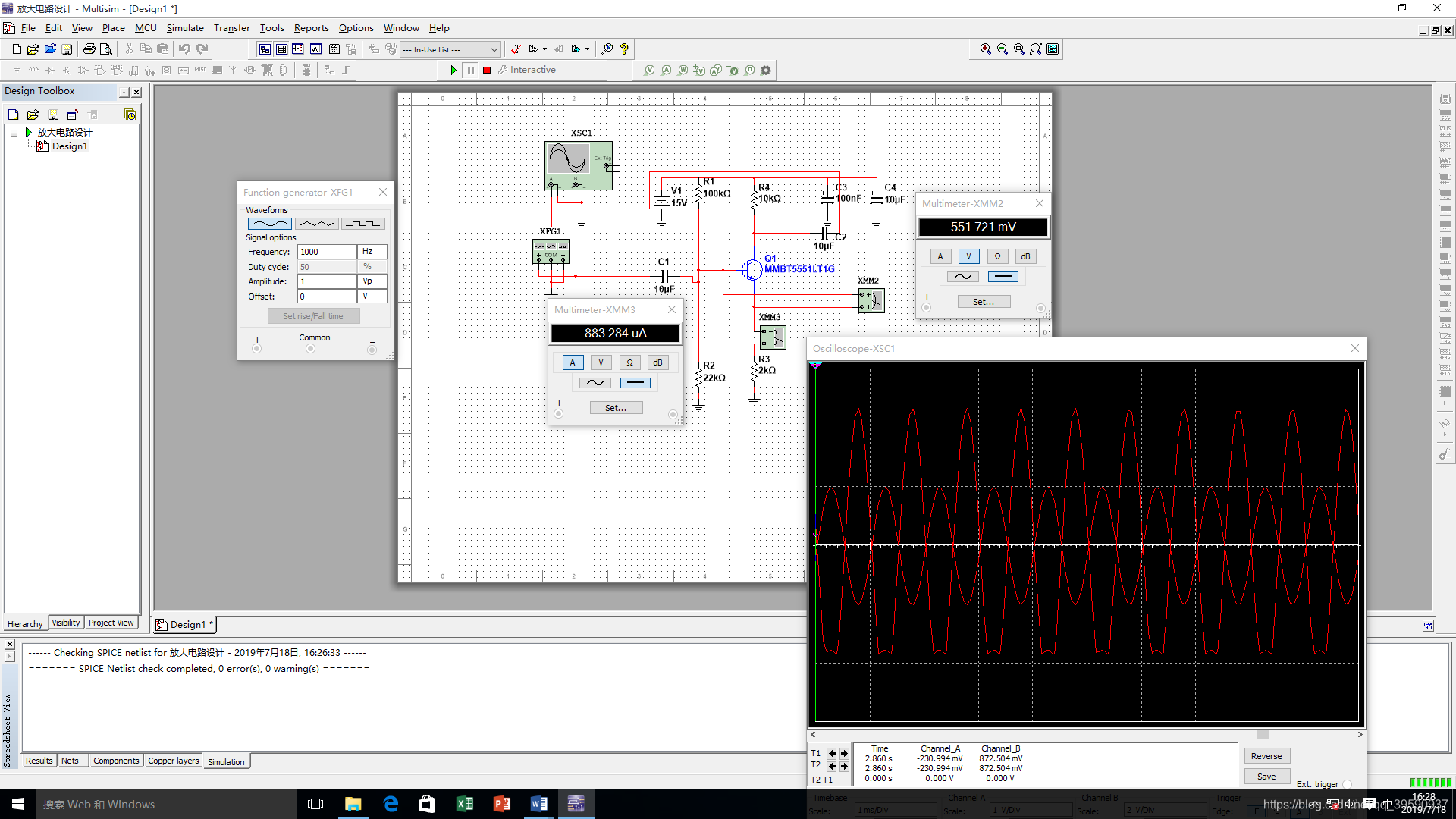
Task: Click Set button in XMM2 dialog
Action: [x=983, y=301]
